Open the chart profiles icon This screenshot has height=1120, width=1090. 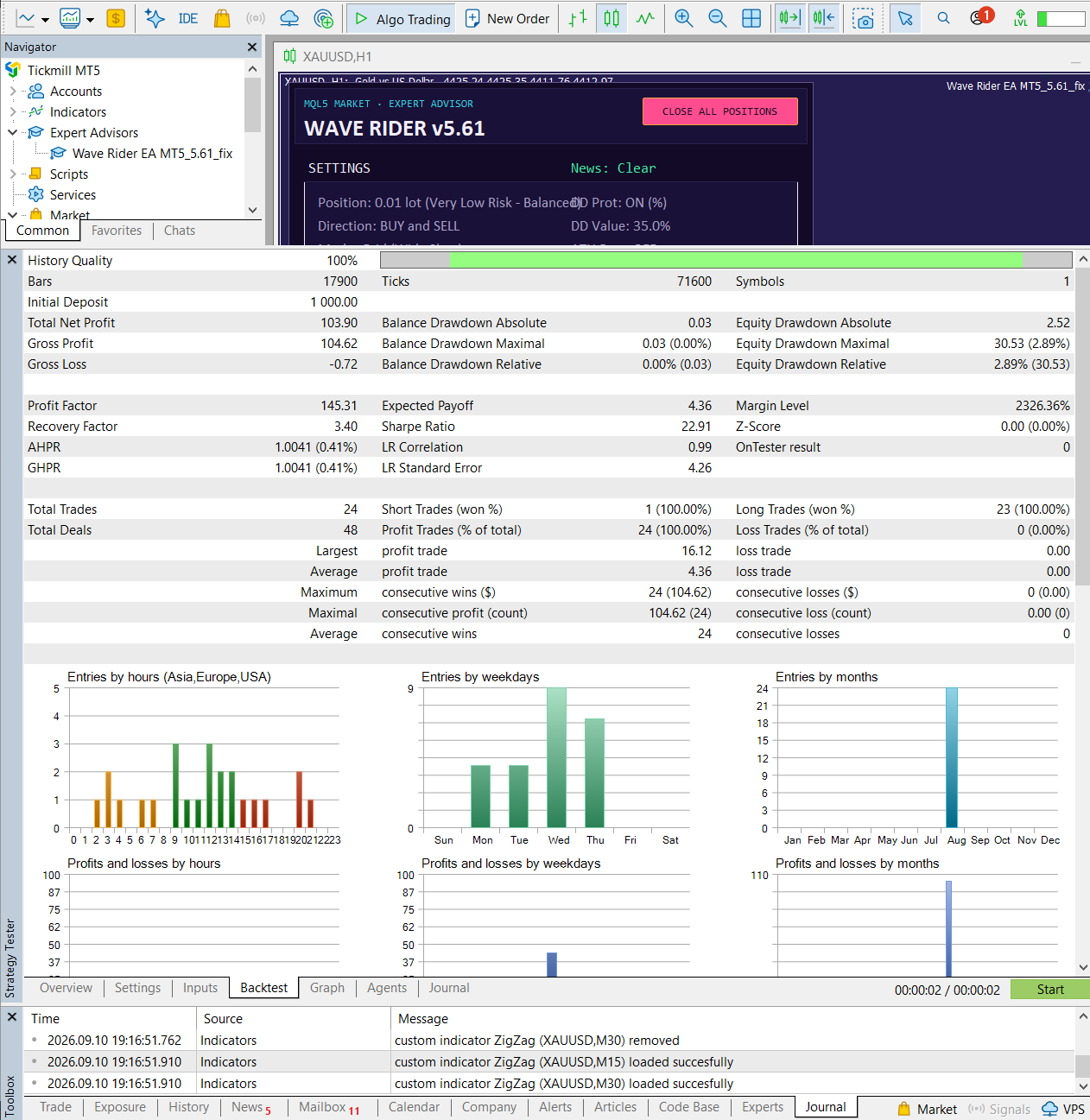tap(71, 18)
